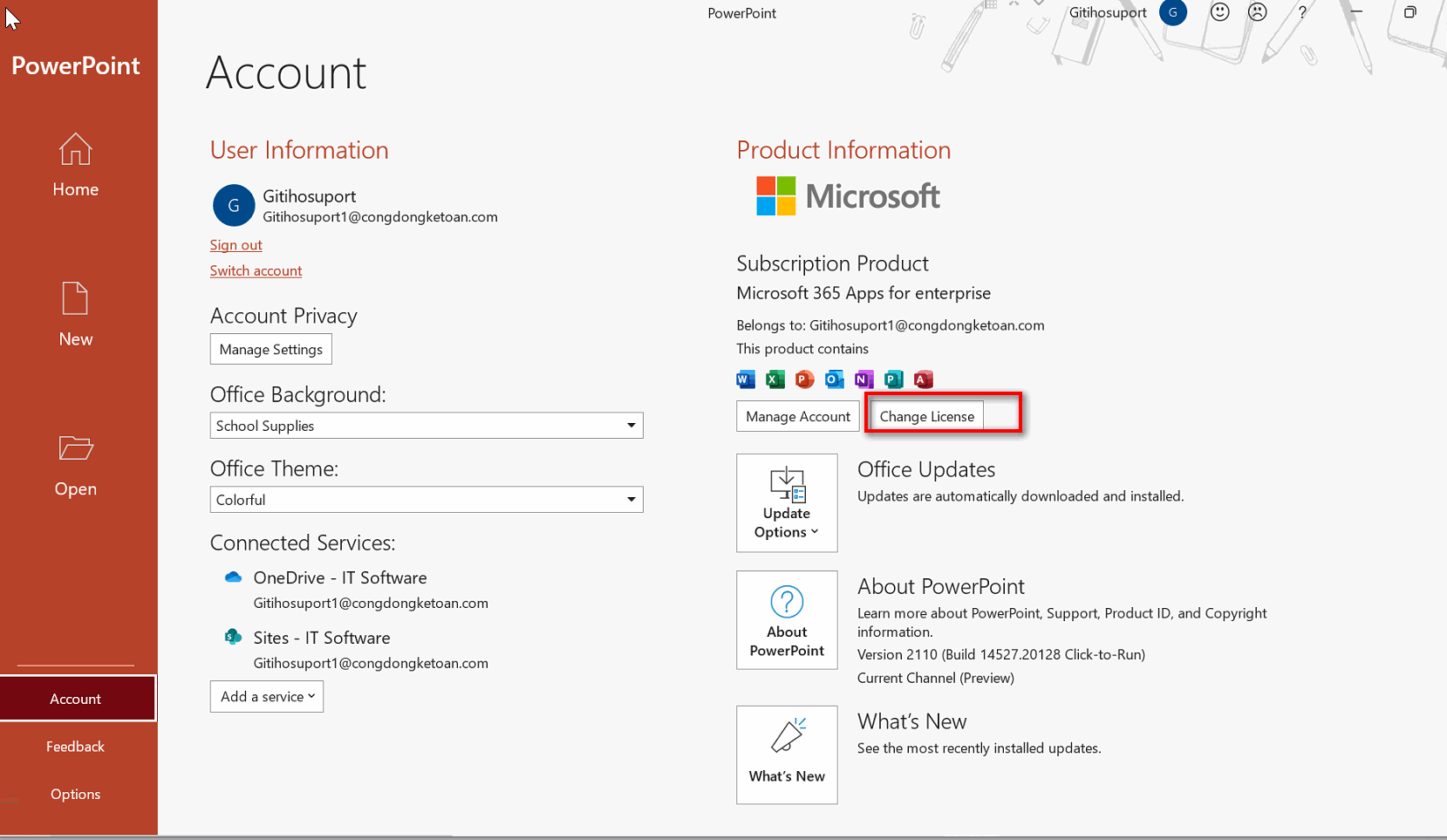1447x840 pixels.
Task: Expand the Add a service menu
Action: (x=267, y=697)
